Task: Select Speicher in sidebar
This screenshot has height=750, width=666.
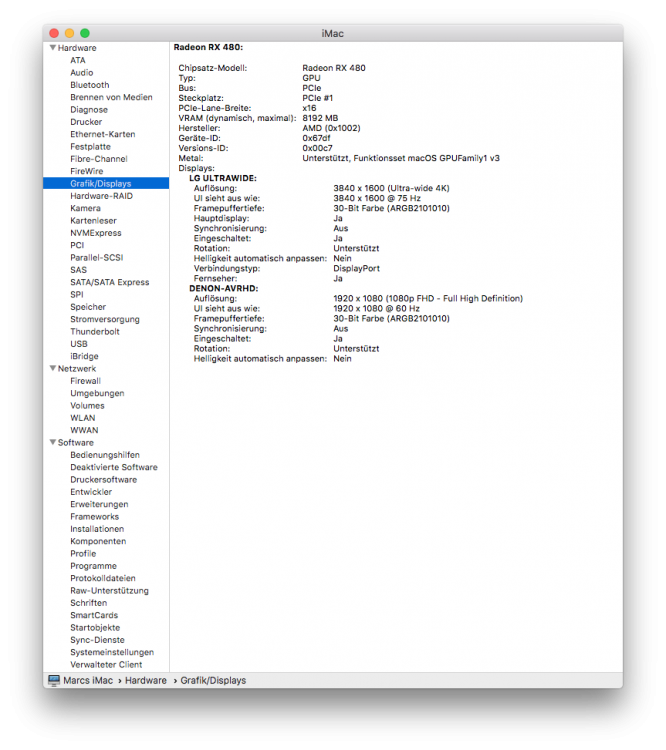Action: tap(88, 307)
